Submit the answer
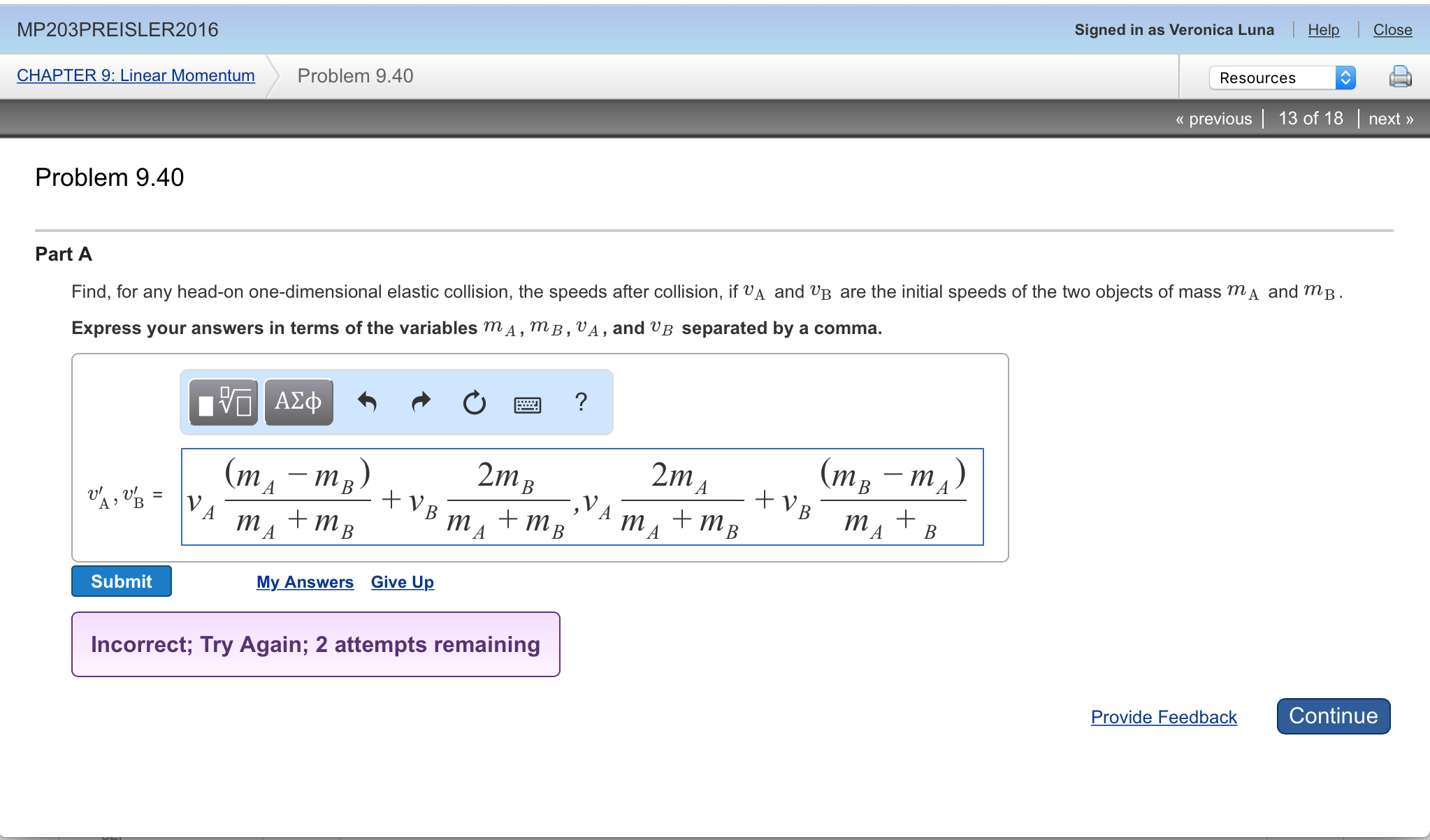1430x840 pixels. tap(122, 581)
